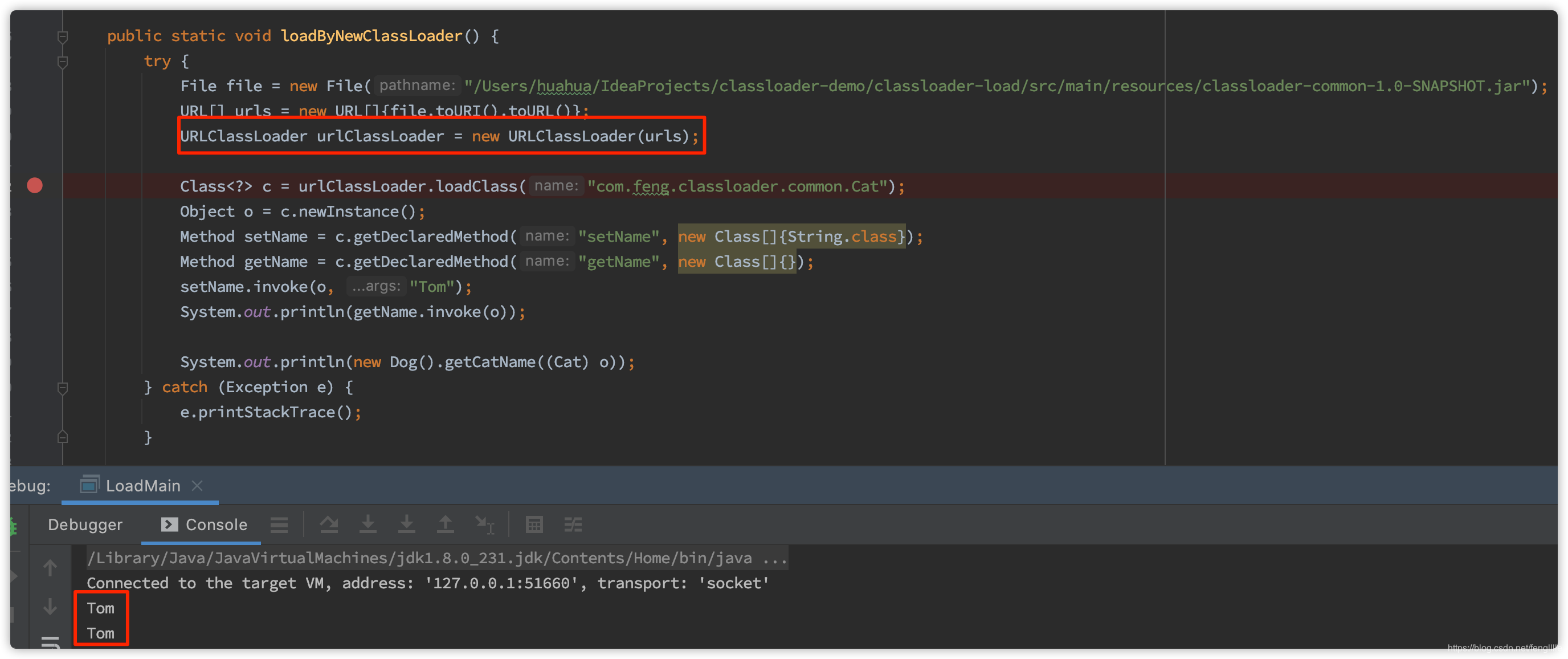Toggle soft-wrap icon in the console gutter

click(50, 641)
